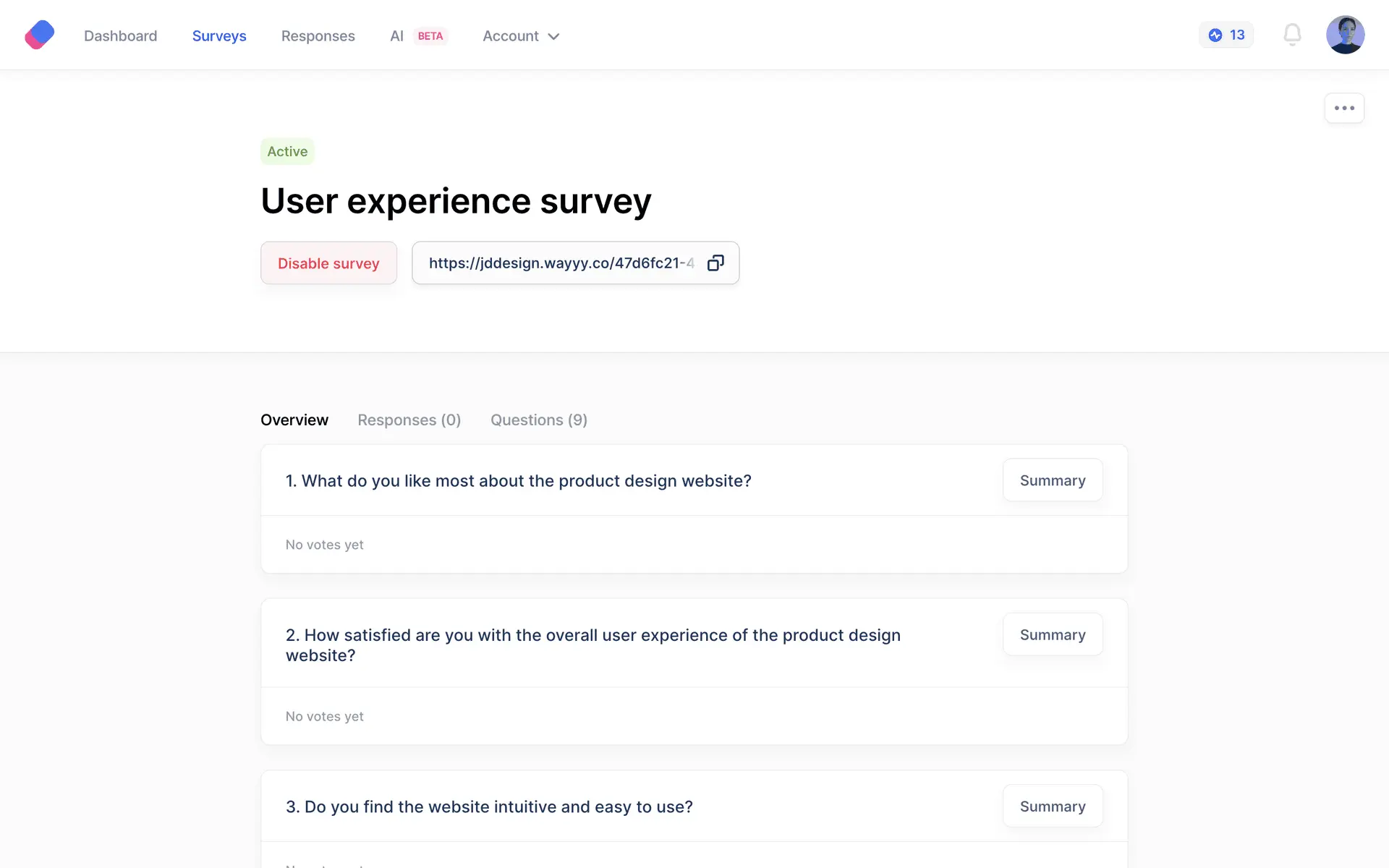
Task: Open Summary for question 2
Action: point(1052,634)
